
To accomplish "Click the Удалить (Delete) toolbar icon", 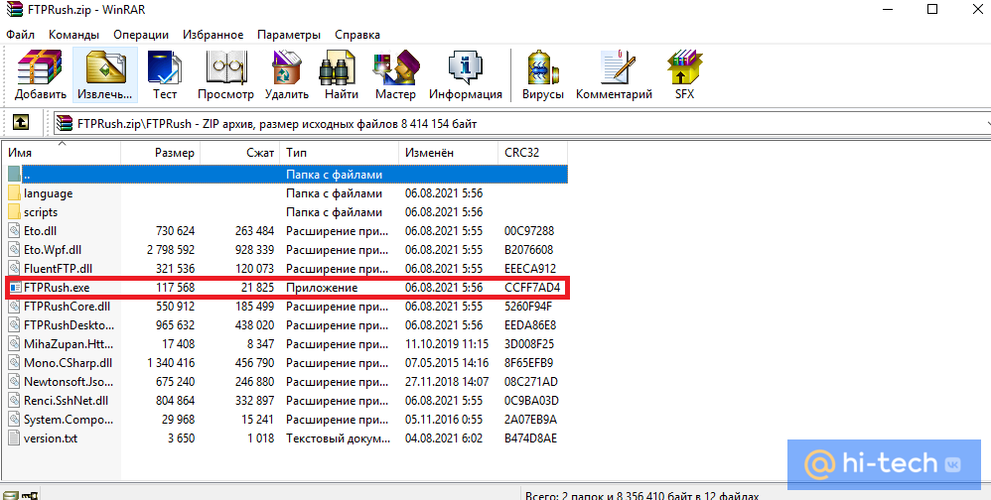I will coord(287,75).
